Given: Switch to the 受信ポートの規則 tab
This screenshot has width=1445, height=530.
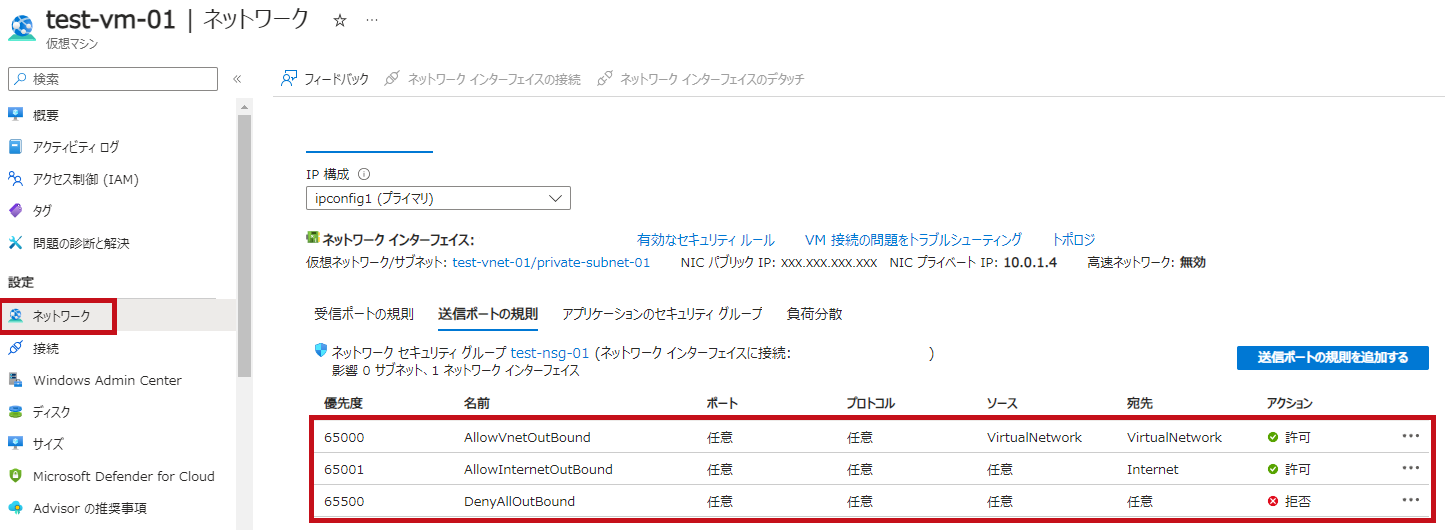Looking at the screenshot, I should tap(364, 314).
